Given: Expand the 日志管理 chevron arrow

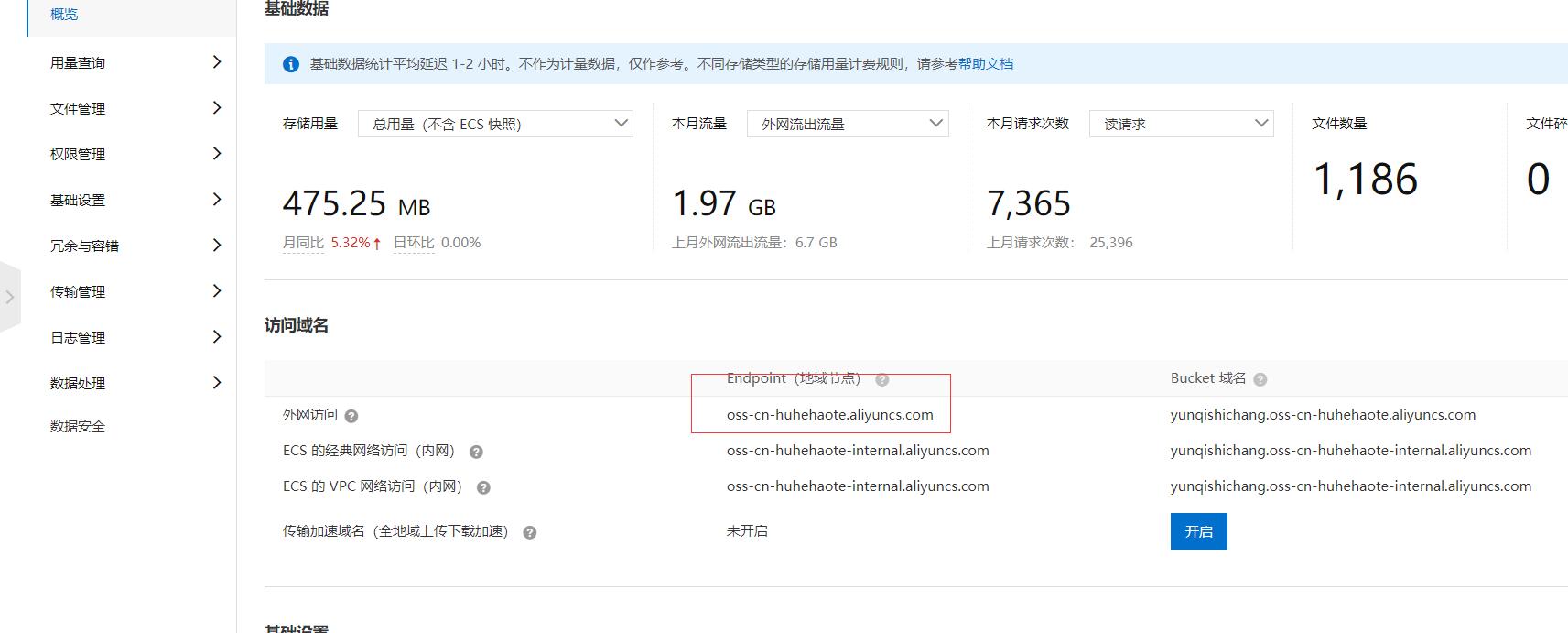Looking at the screenshot, I should pos(217,336).
